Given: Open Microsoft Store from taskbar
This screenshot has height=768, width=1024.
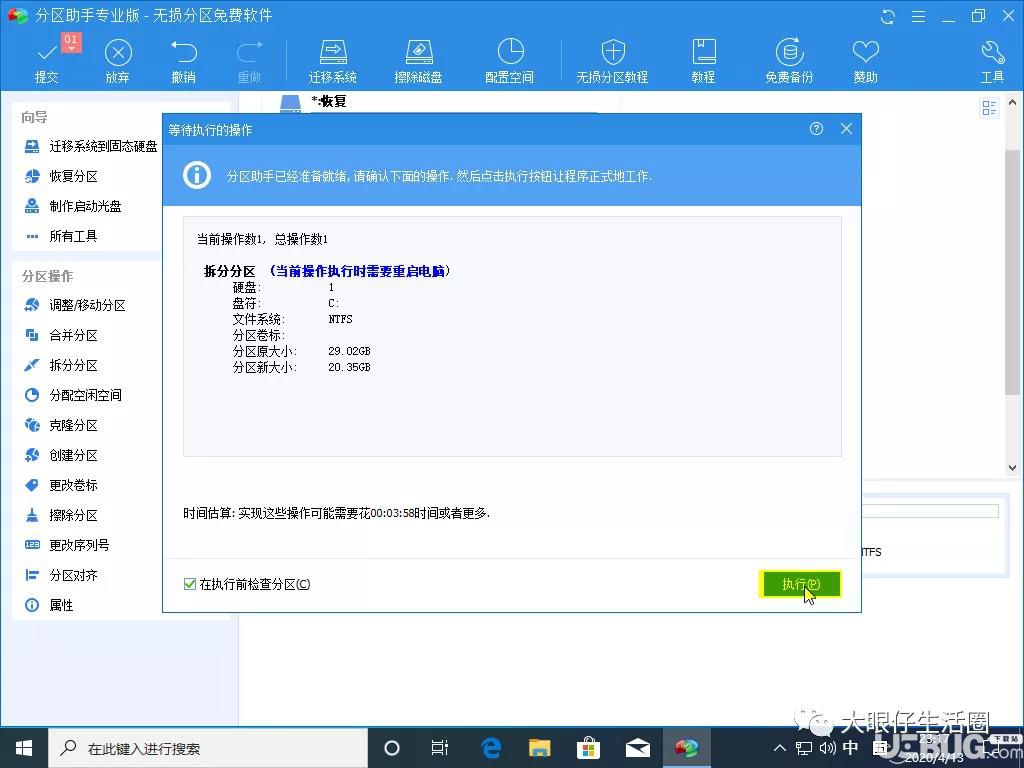Looking at the screenshot, I should [588, 748].
